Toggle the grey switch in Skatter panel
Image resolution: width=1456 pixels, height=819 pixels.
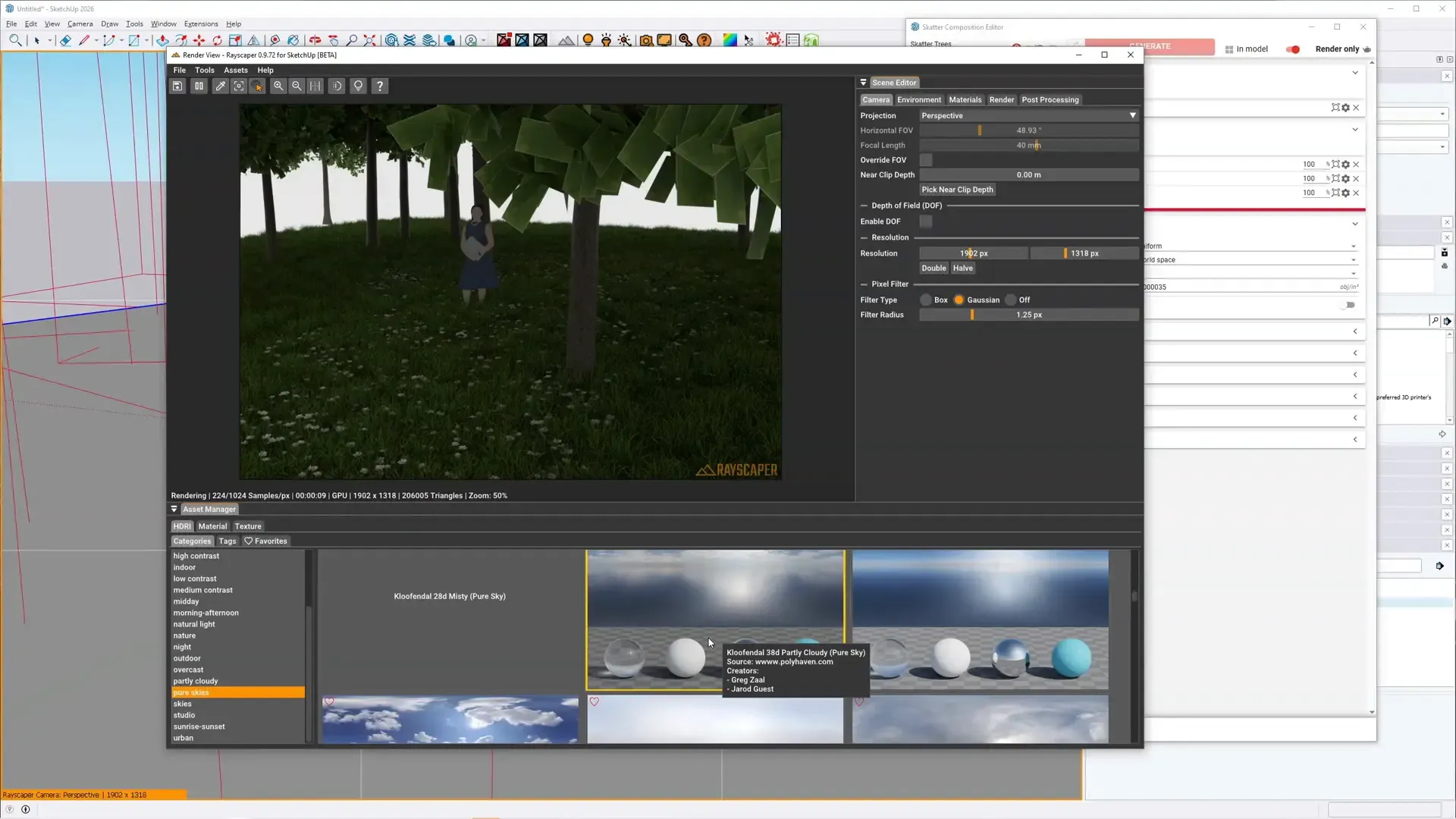1348,305
